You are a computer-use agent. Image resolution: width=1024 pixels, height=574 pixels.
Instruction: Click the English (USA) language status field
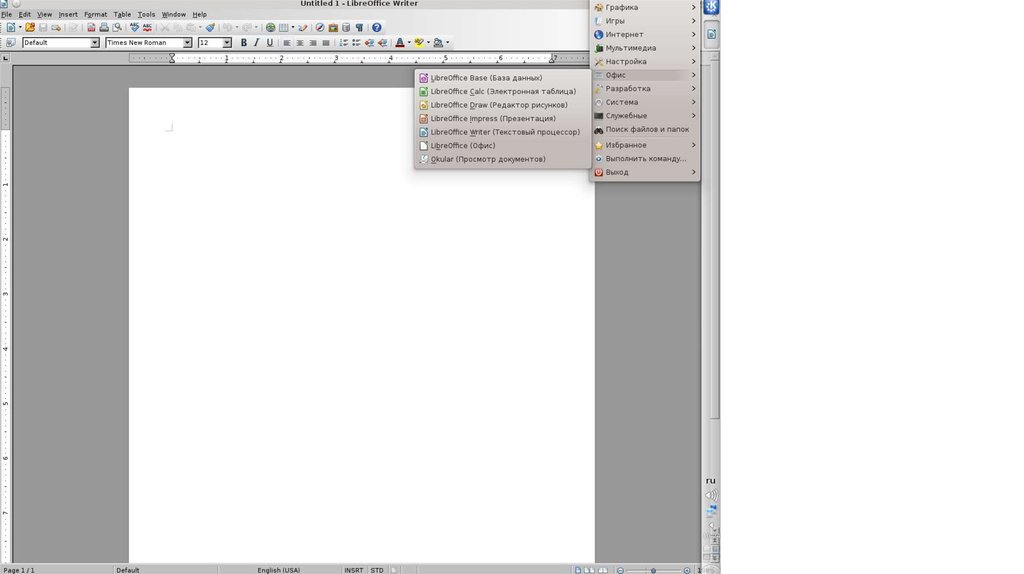click(x=279, y=570)
